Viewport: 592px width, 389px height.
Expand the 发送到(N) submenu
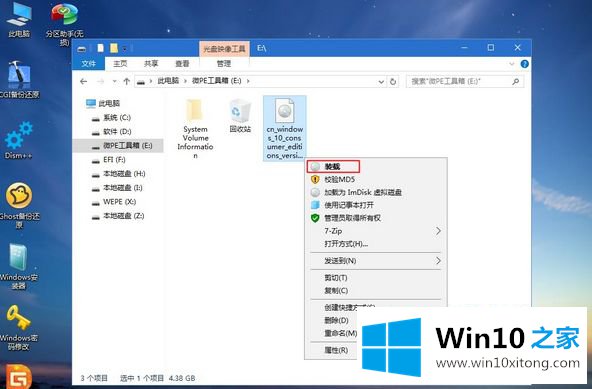[x=438, y=261]
